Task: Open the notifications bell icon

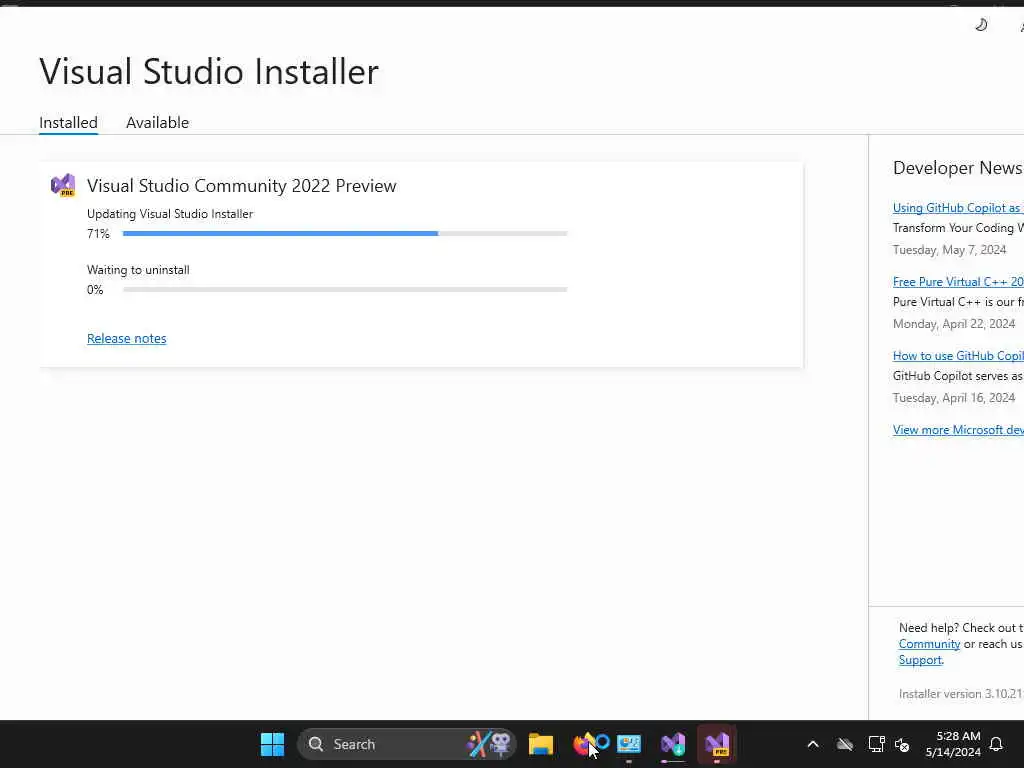Action: 996,744
